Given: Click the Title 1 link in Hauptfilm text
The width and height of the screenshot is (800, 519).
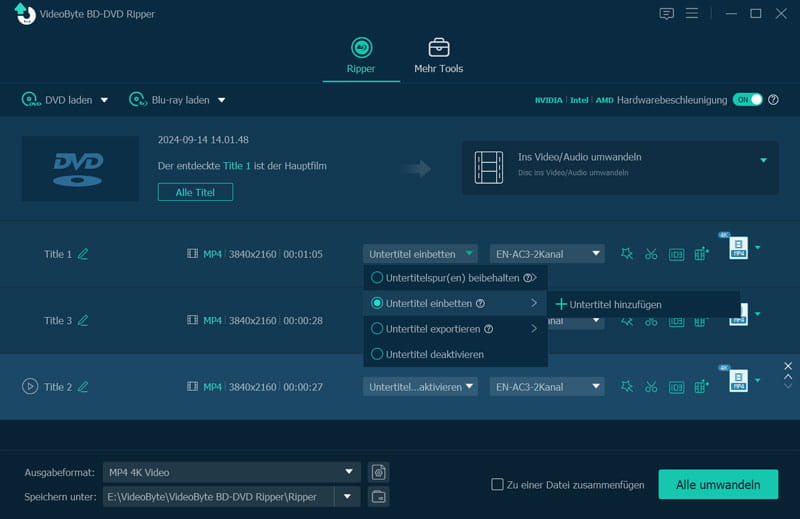Looking at the screenshot, I should [x=237, y=165].
